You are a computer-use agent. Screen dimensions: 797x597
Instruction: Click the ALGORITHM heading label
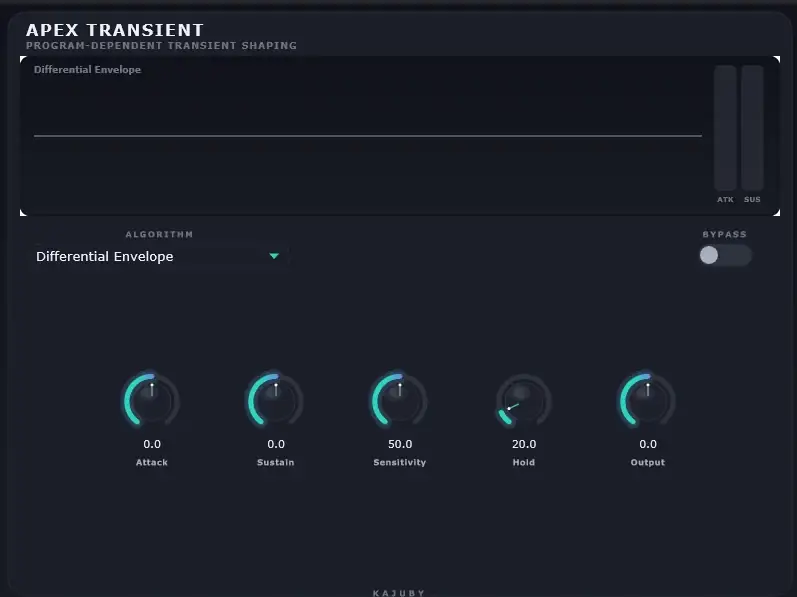(159, 234)
